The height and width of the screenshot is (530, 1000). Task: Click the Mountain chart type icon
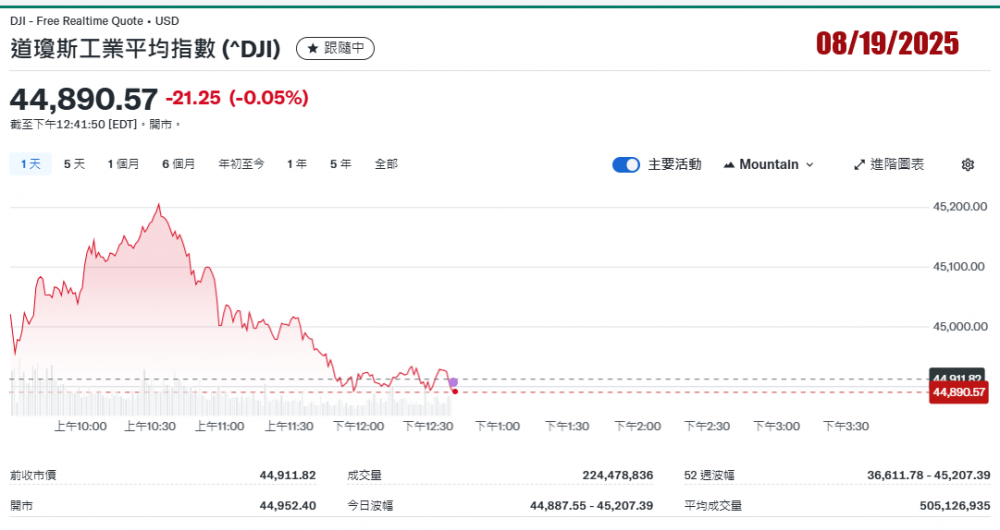[728, 165]
